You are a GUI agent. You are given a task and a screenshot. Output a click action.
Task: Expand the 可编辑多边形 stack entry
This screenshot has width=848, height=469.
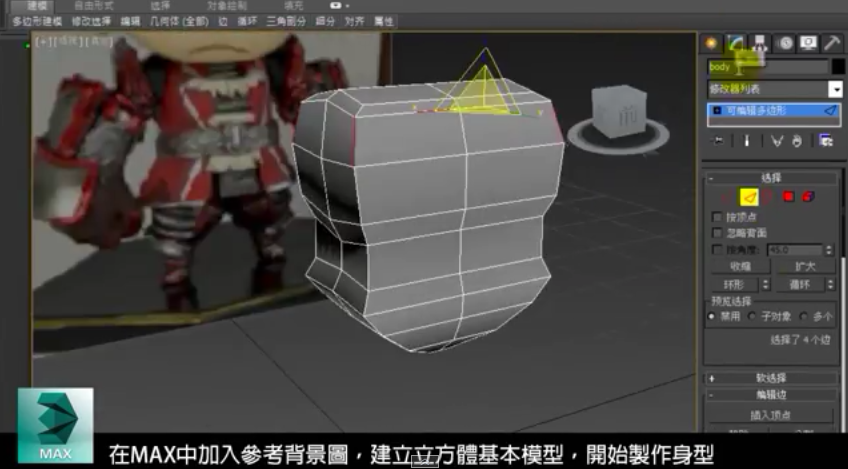[717, 110]
